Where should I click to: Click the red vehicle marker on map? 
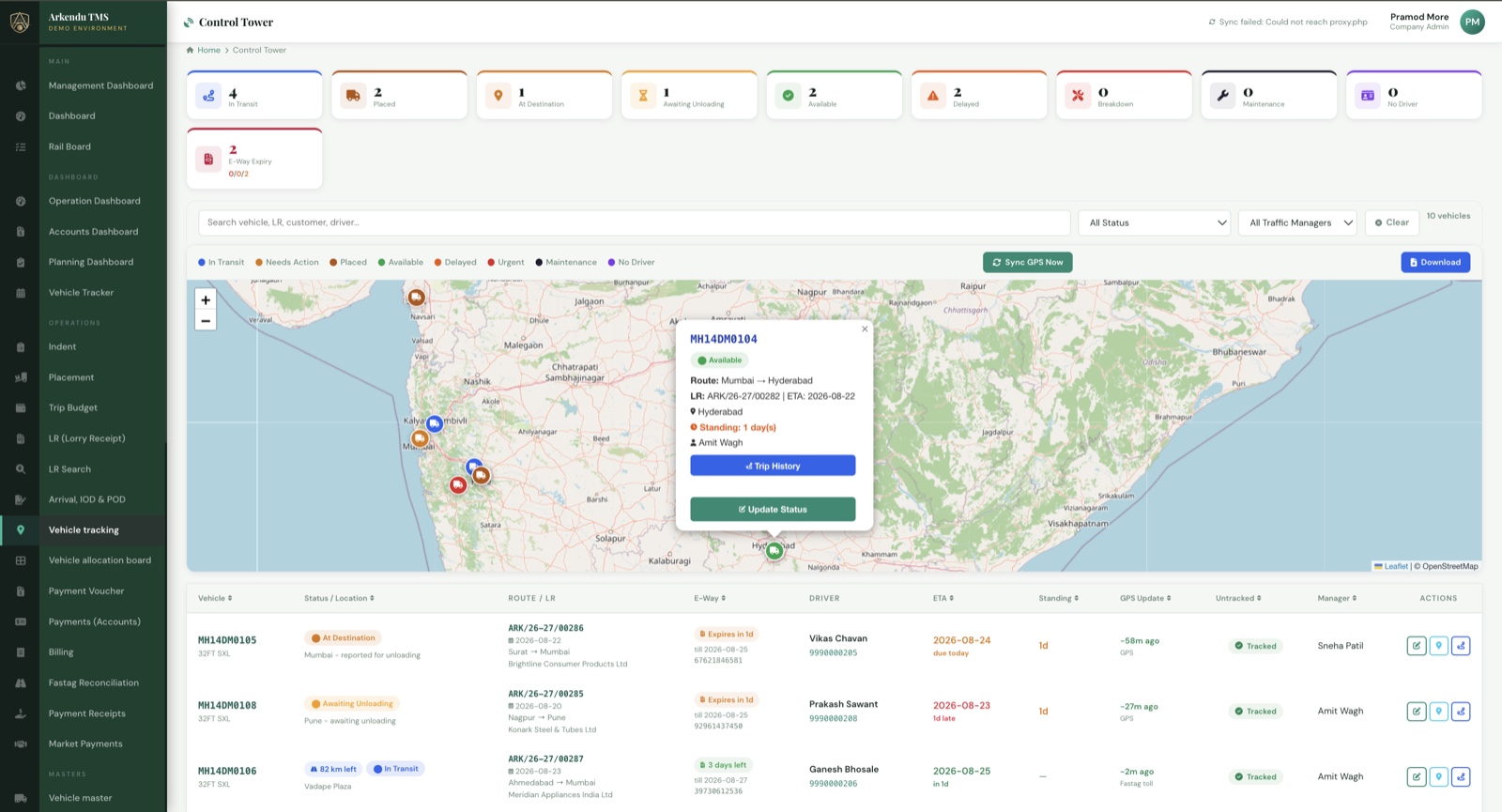tap(458, 485)
